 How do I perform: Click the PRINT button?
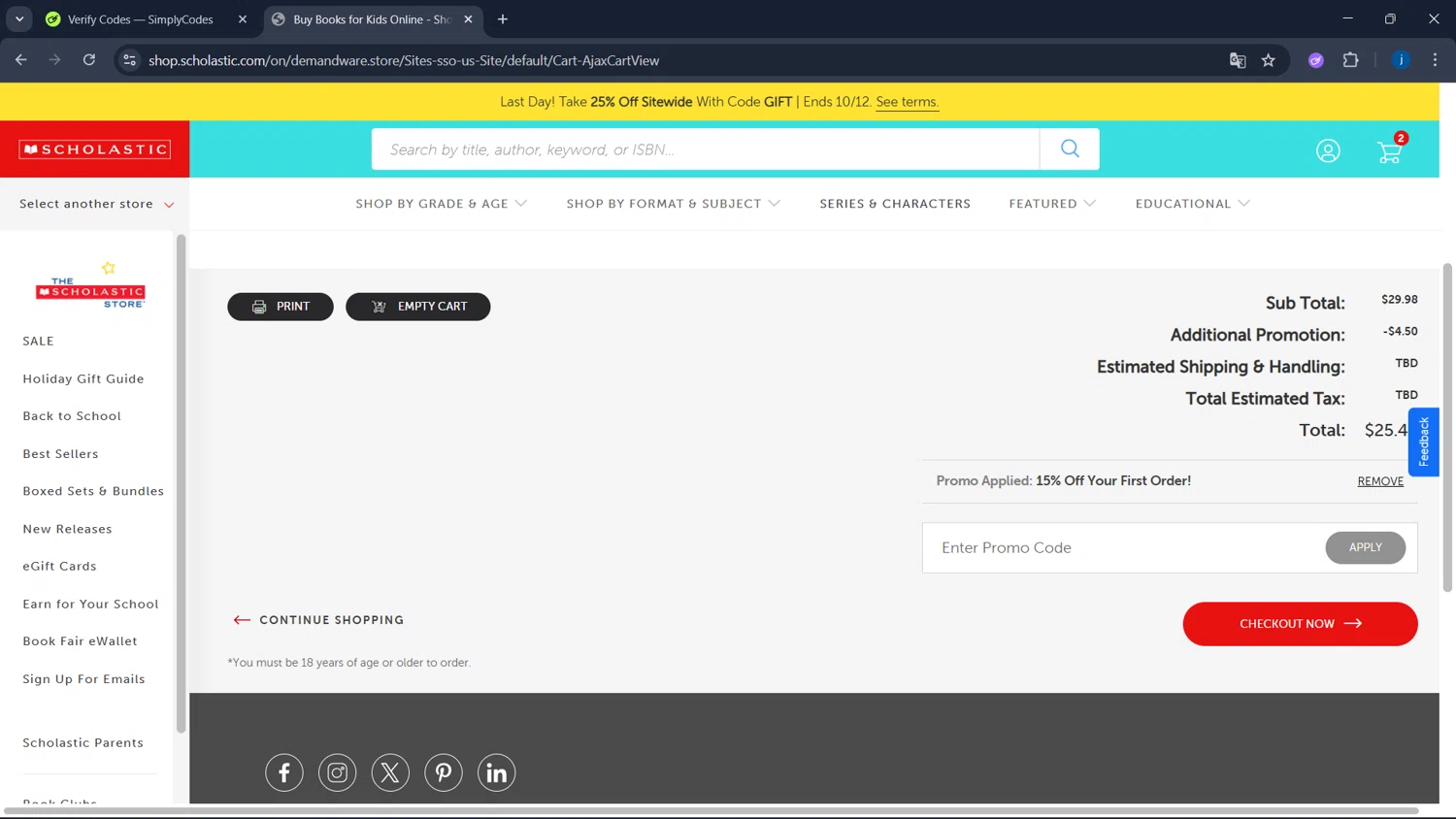tap(281, 307)
